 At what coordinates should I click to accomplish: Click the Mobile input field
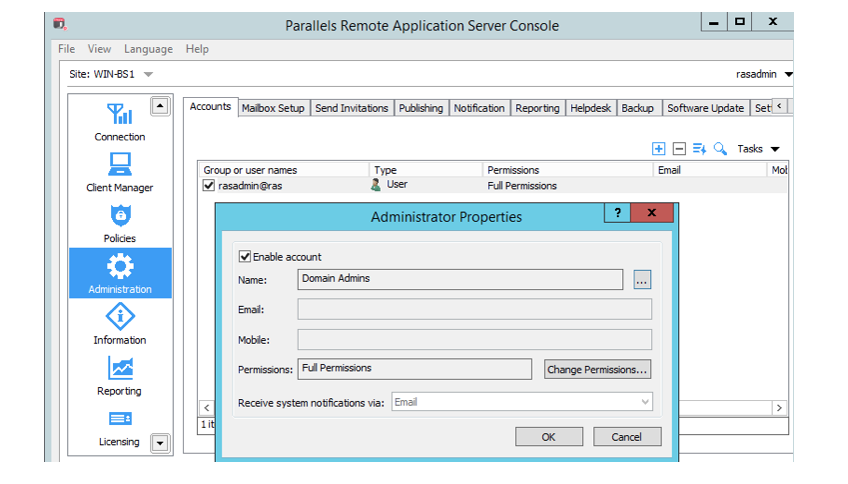(474, 340)
